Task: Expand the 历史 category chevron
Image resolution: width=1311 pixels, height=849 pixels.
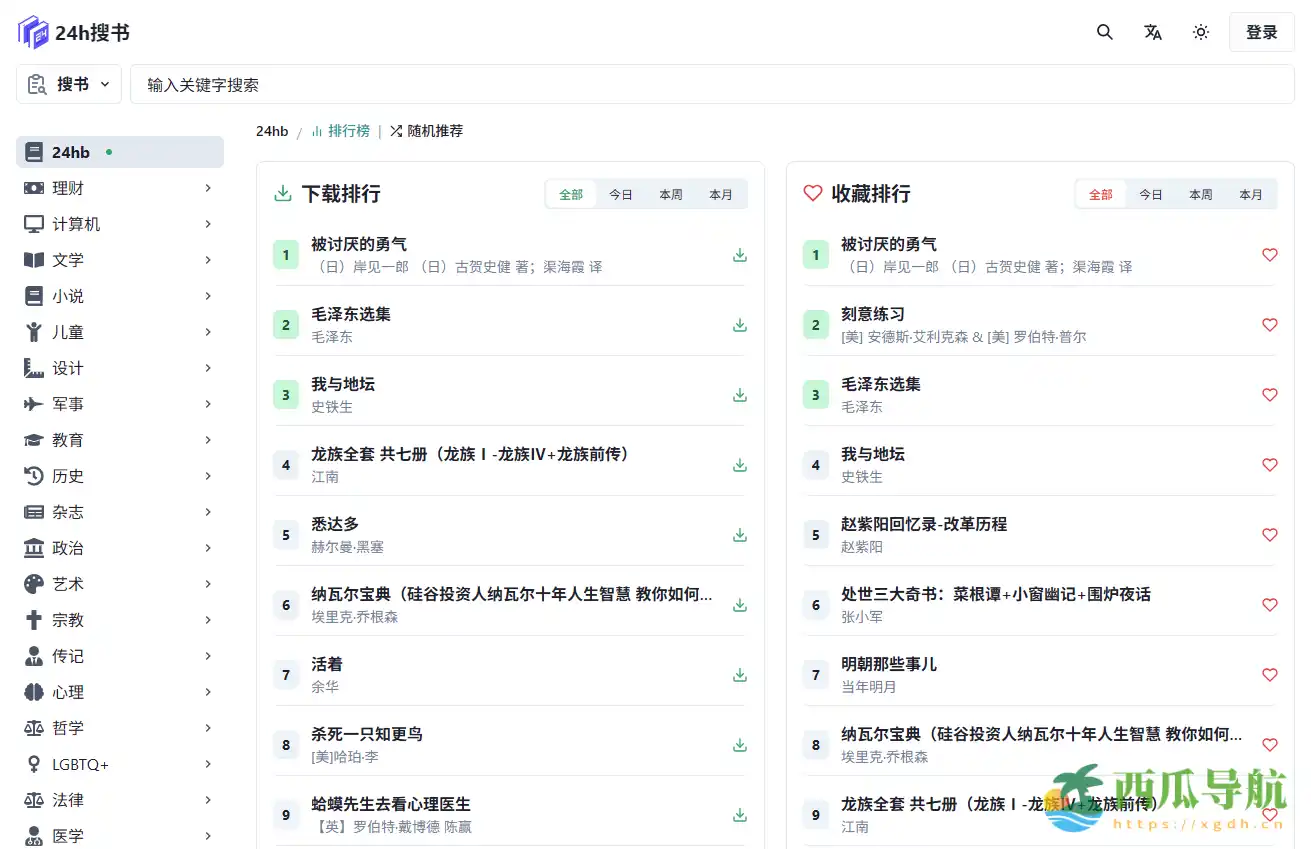Action: point(207,476)
